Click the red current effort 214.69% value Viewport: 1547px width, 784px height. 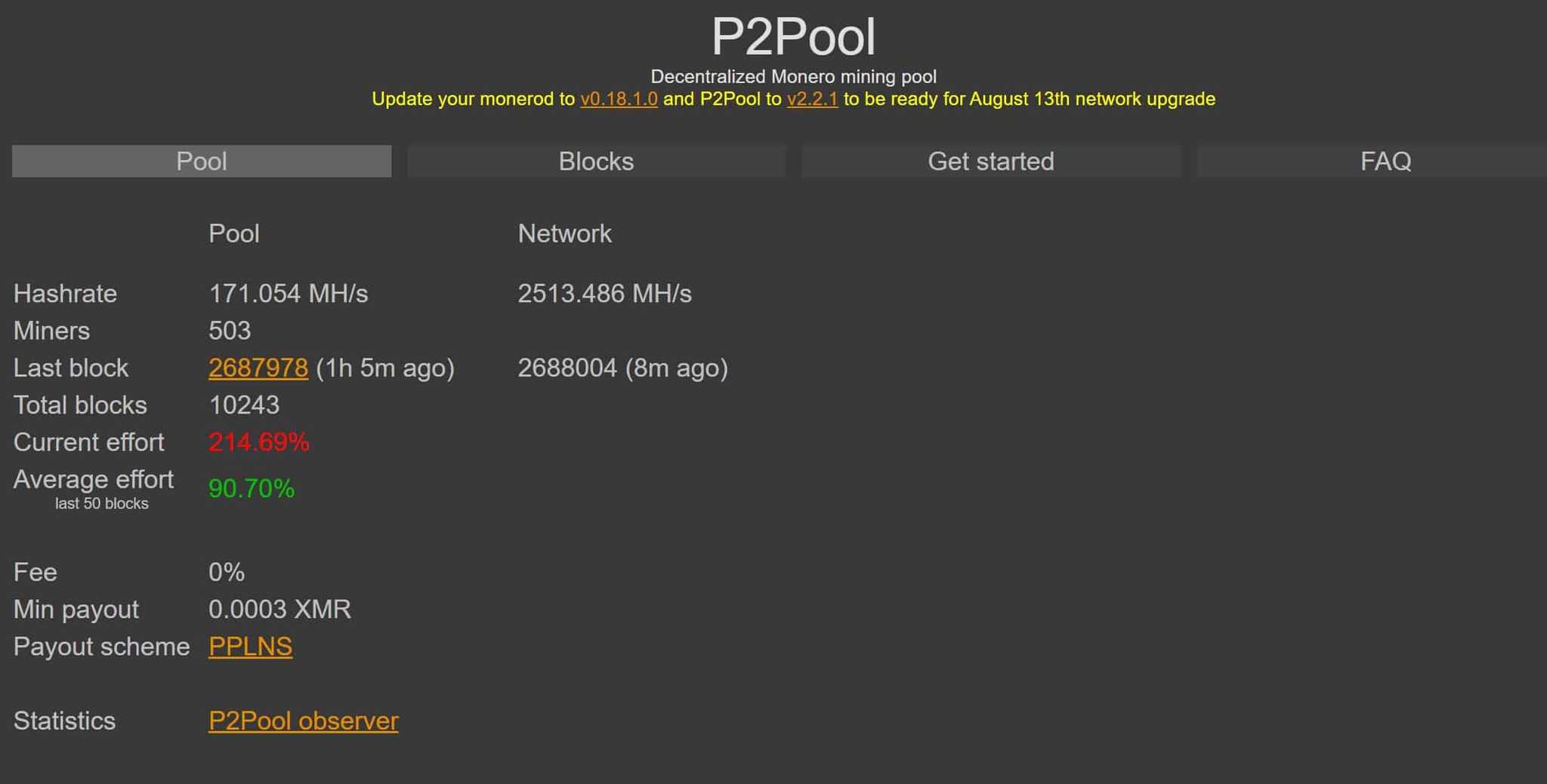pos(258,442)
